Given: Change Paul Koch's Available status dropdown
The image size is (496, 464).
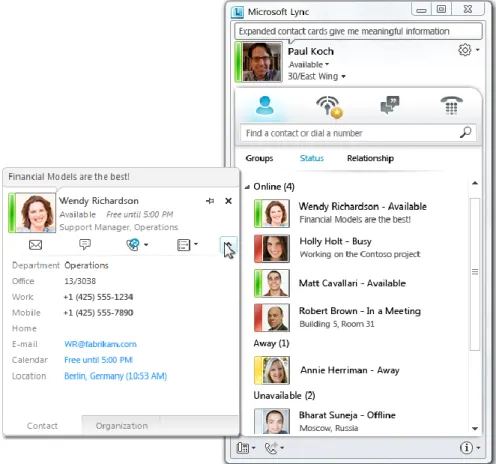Looking at the screenshot, I should (x=309, y=64).
